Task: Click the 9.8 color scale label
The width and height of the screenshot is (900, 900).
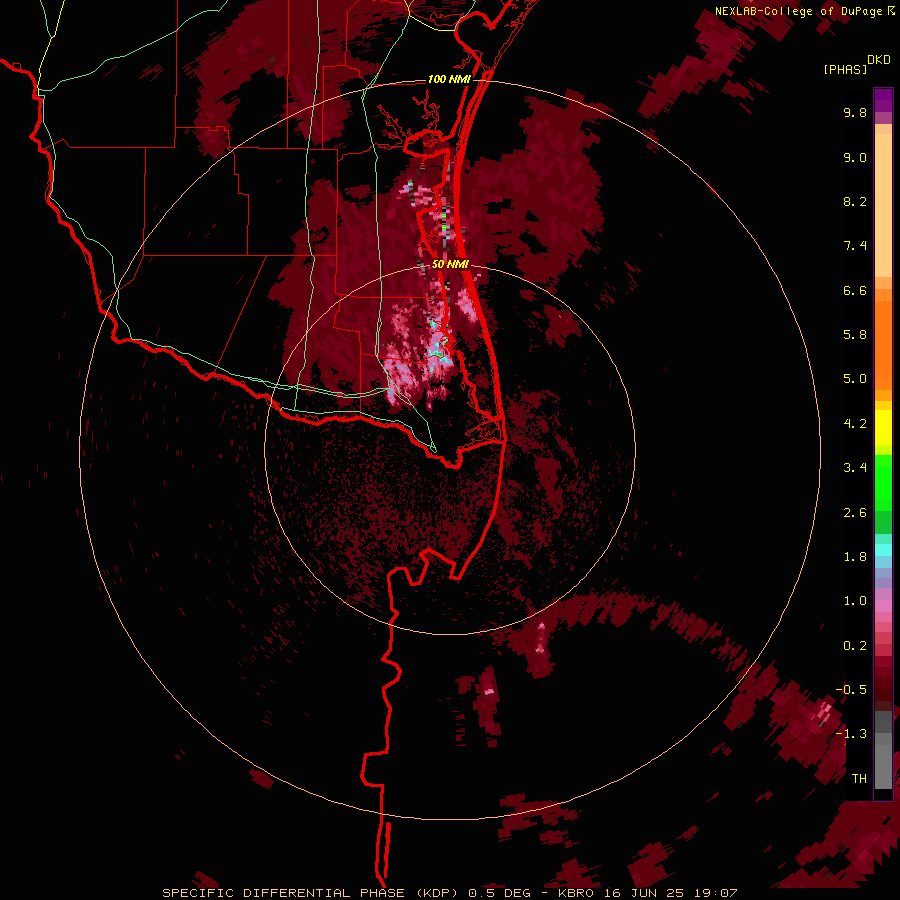Action: (x=855, y=112)
